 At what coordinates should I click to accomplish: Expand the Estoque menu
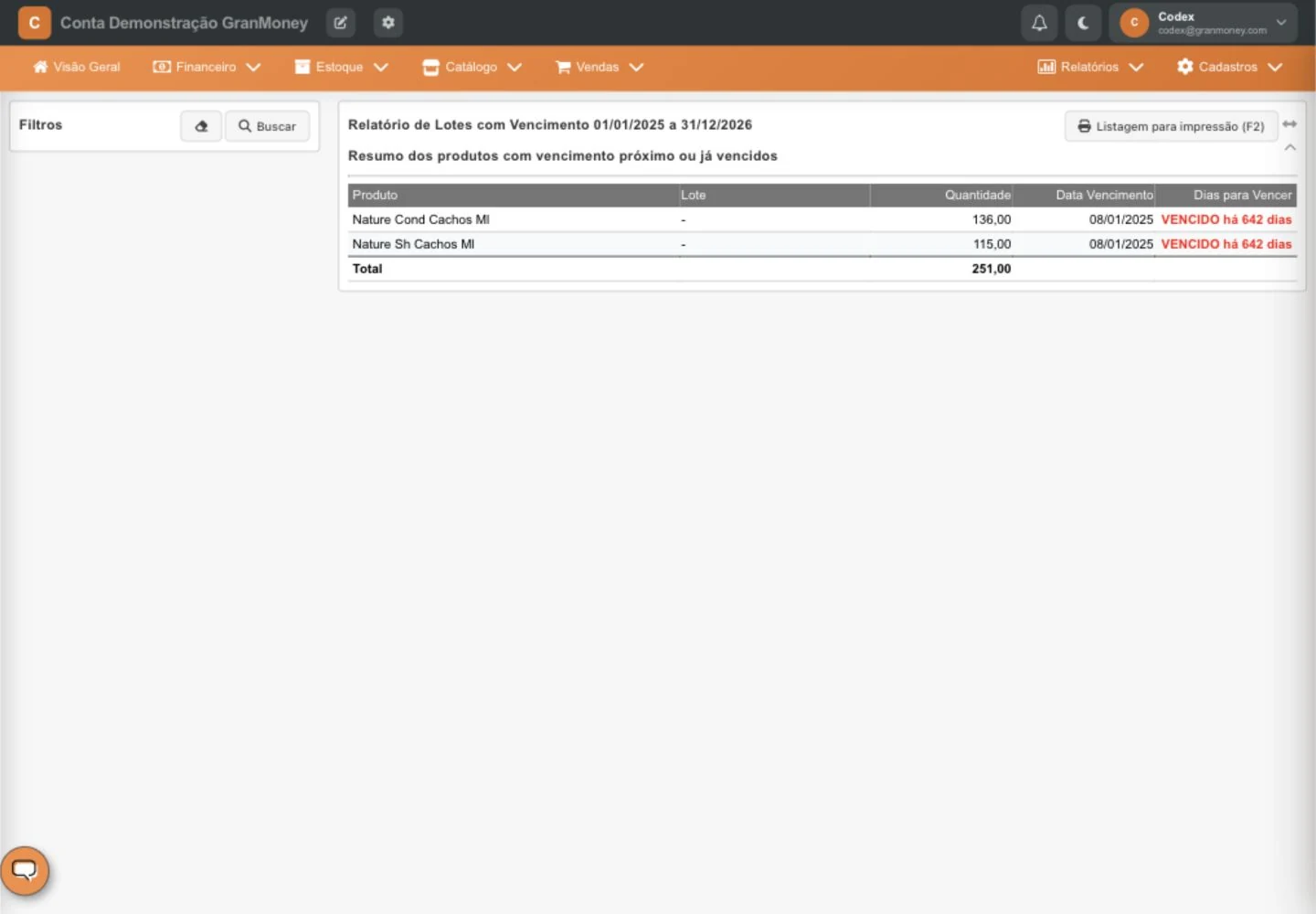pos(341,67)
